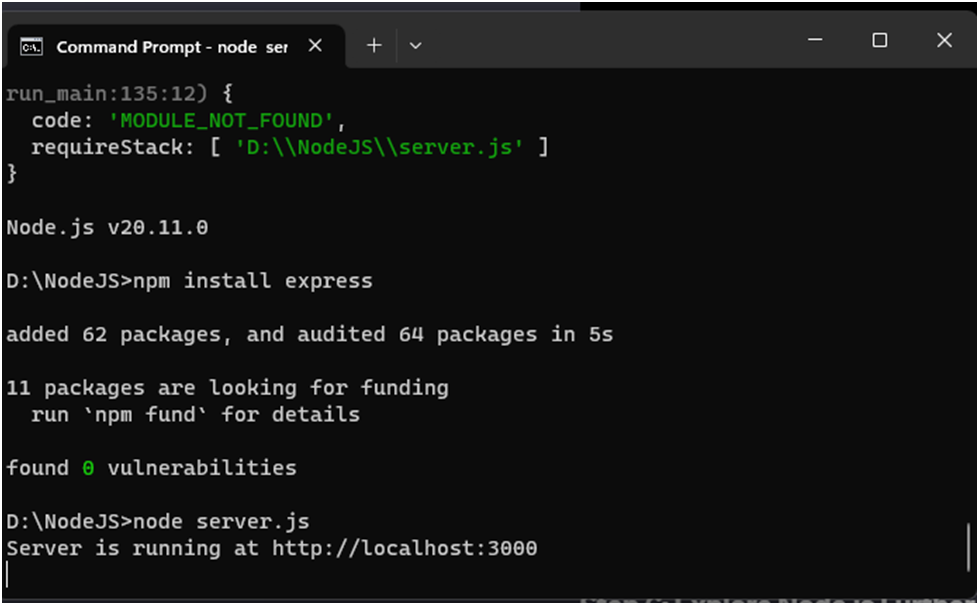Expand the terminal profiles dropdown chevron
The image size is (979, 605).
pos(416,45)
